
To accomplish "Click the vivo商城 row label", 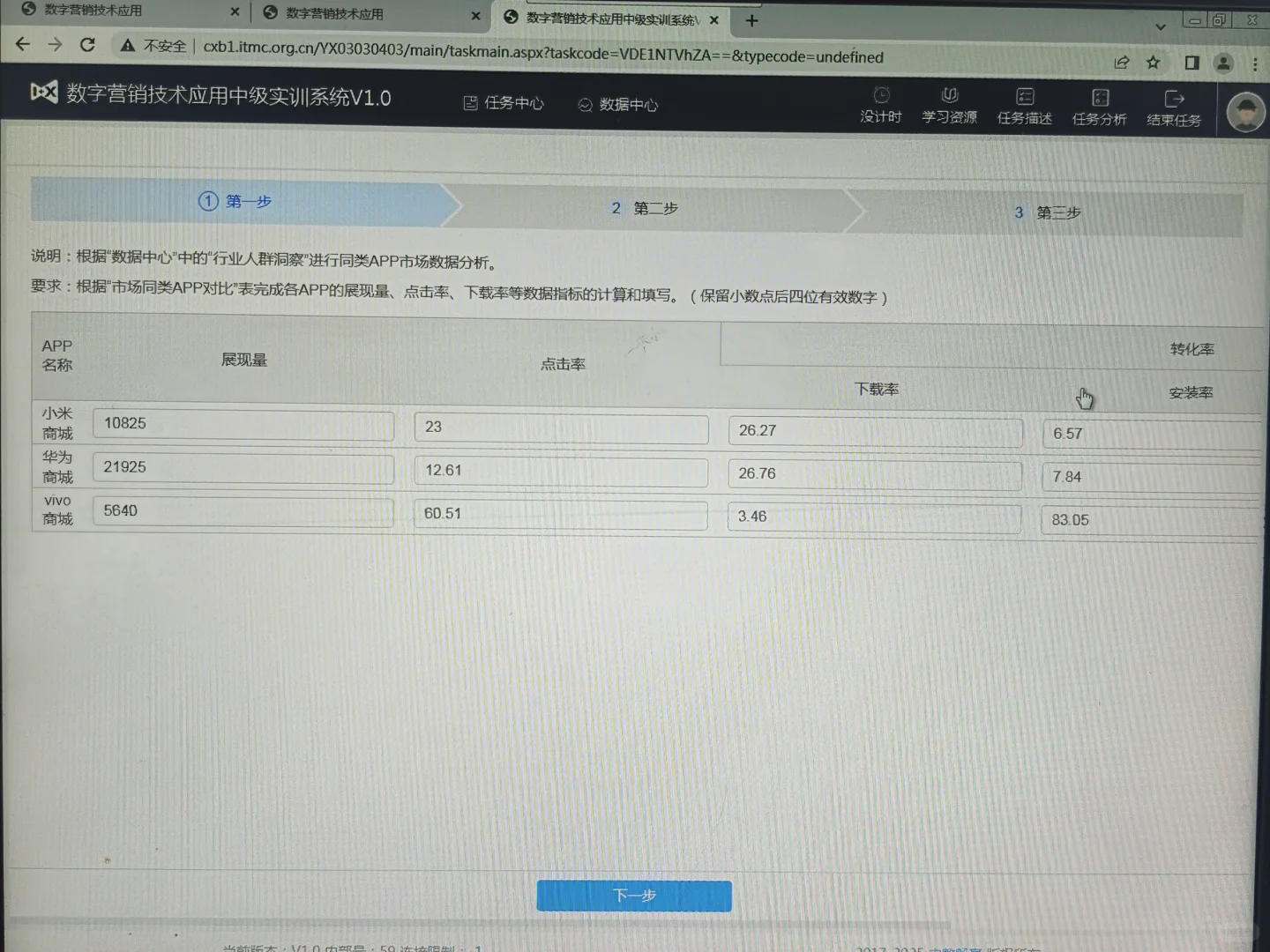I will point(57,509).
